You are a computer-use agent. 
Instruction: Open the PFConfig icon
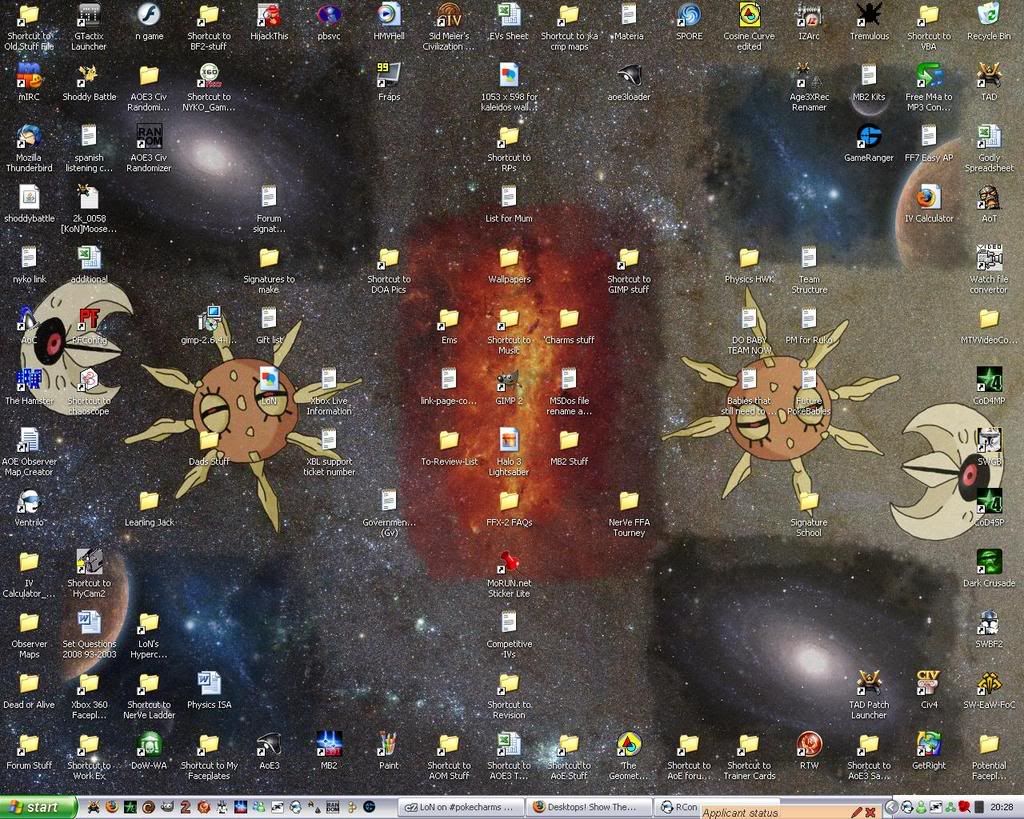tap(89, 319)
